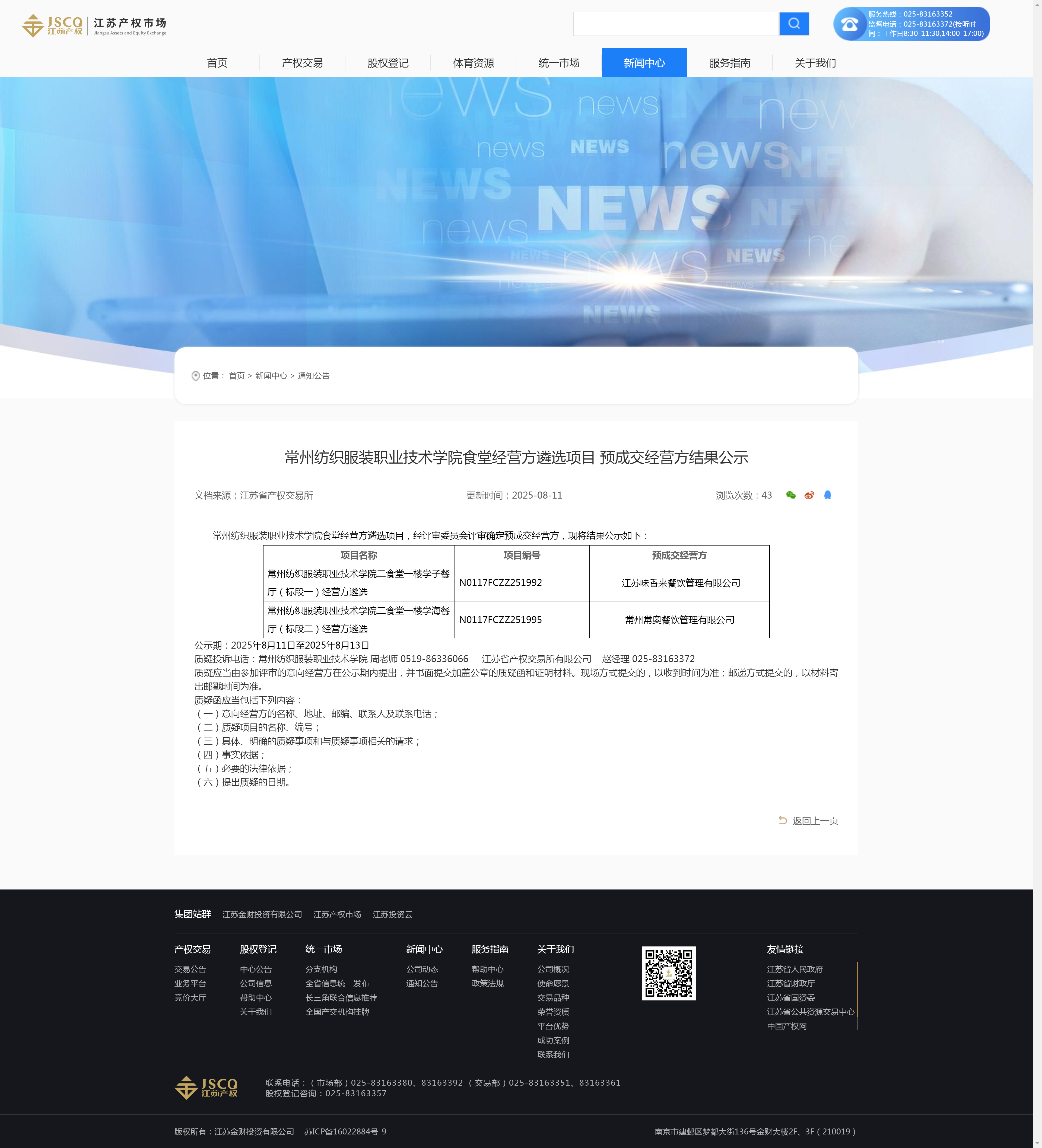This screenshot has width=1042, height=1148.
Task: Open 江苏省财政厅 friendly link
Action: click(790, 983)
